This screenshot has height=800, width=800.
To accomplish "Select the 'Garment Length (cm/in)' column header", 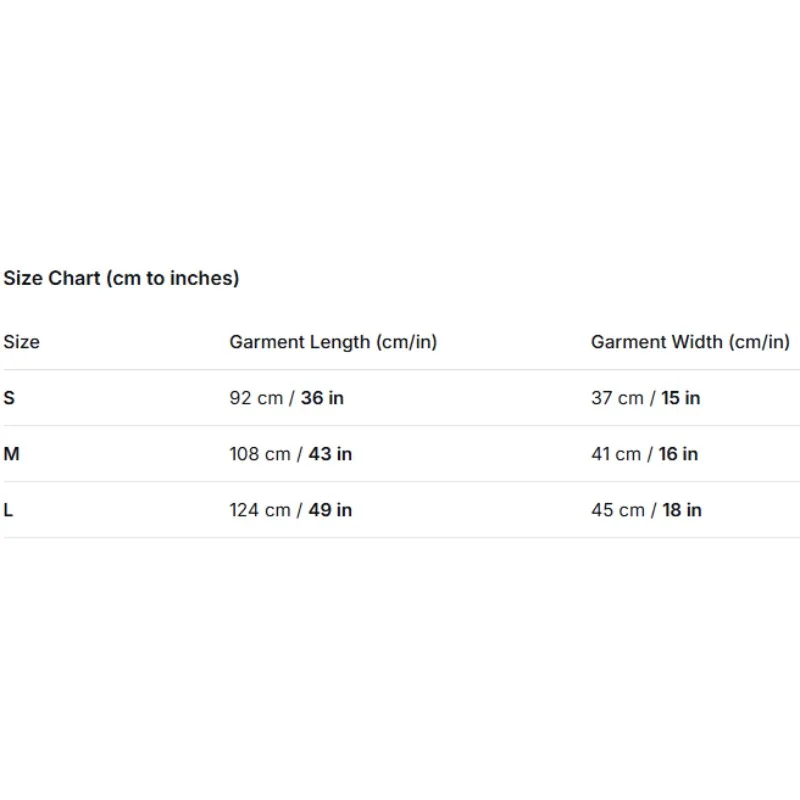I will click(x=333, y=342).
